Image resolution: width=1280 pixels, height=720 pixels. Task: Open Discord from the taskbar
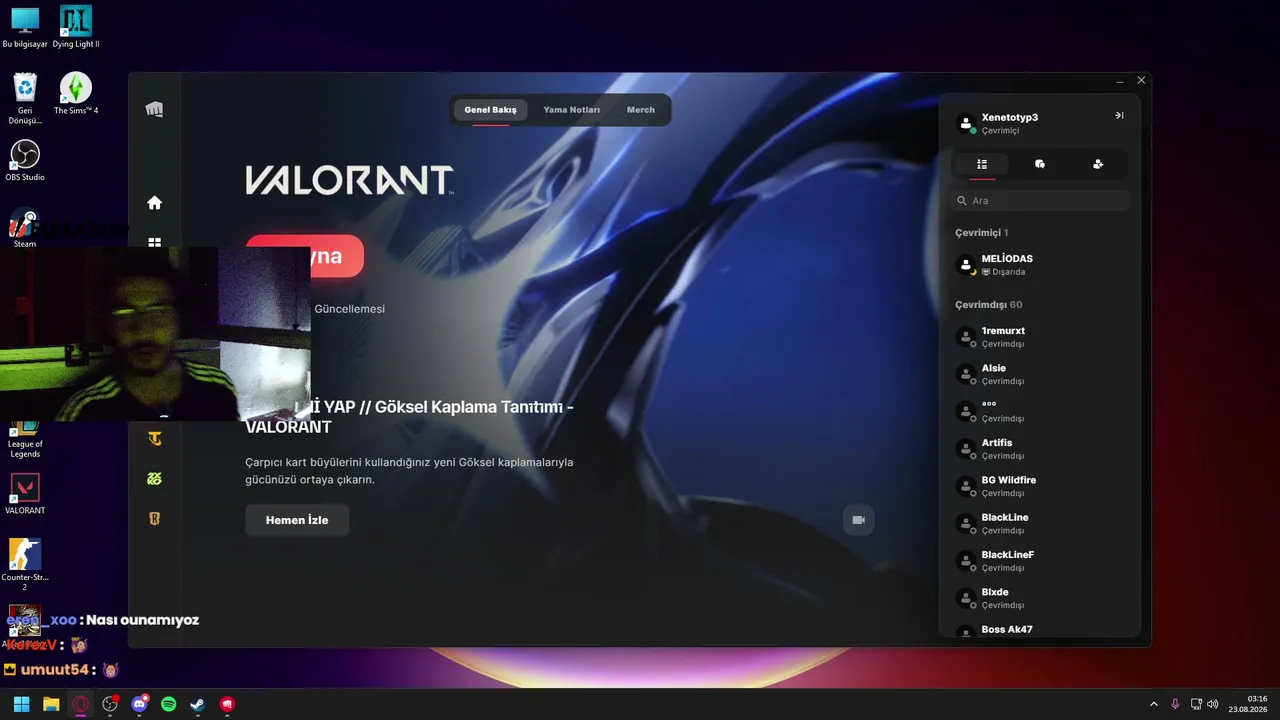tap(139, 704)
